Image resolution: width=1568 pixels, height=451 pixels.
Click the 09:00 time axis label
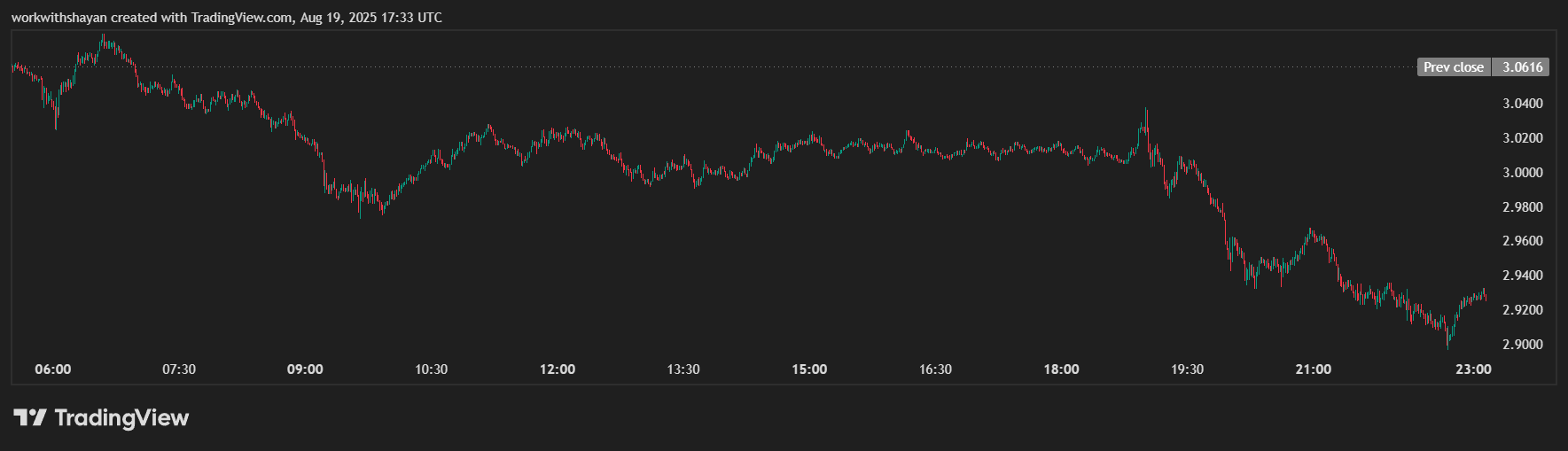coord(305,369)
